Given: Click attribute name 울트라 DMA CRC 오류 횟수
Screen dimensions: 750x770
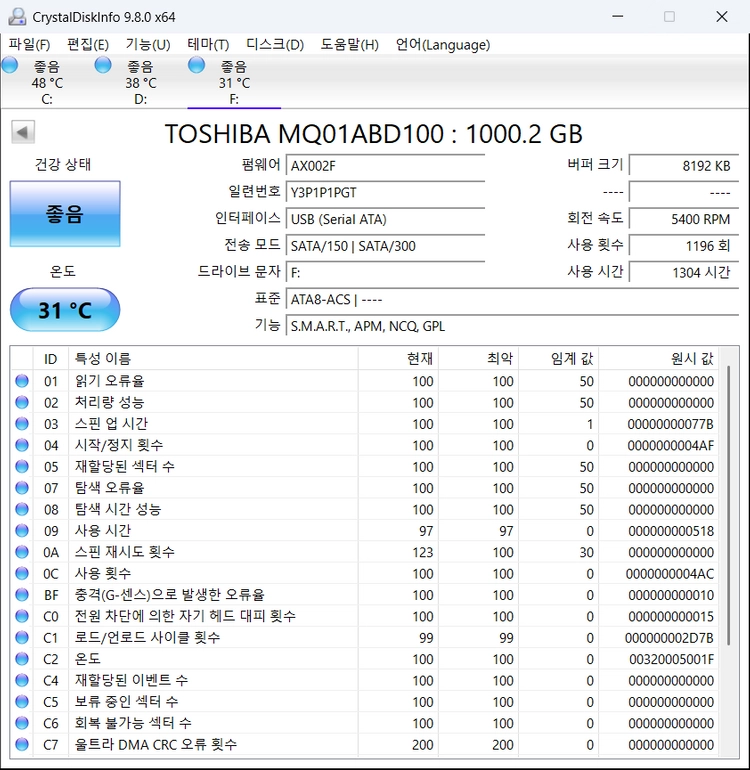Looking at the screenshot, I should (156, 744).
